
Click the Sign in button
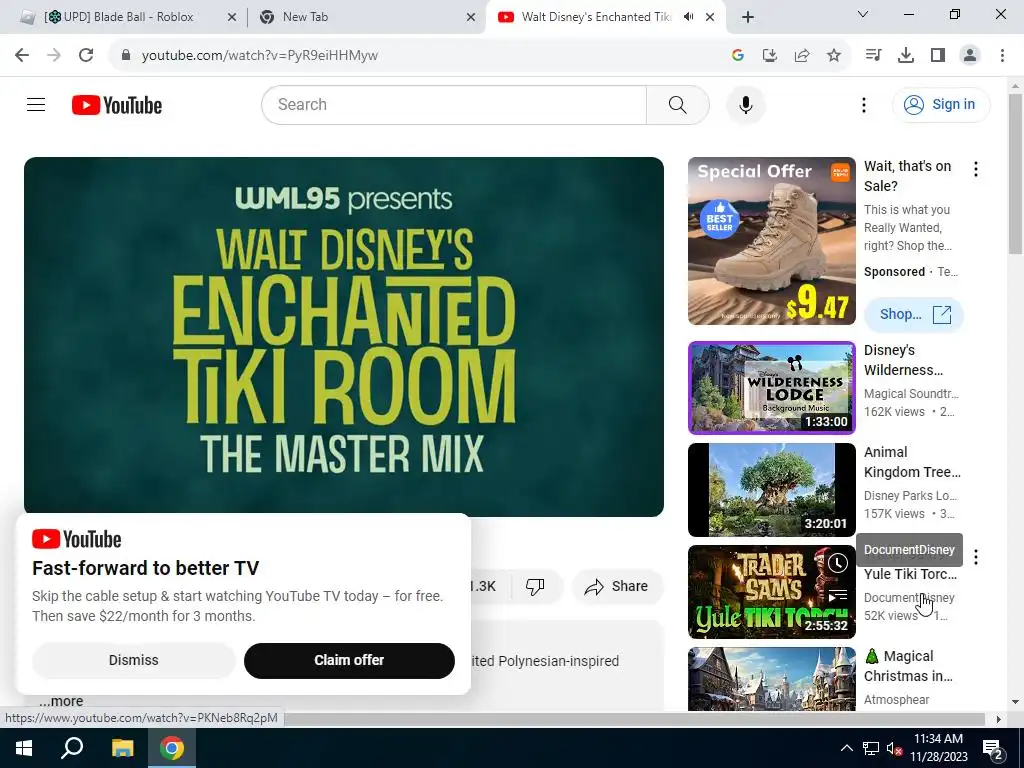coord(940,104)
